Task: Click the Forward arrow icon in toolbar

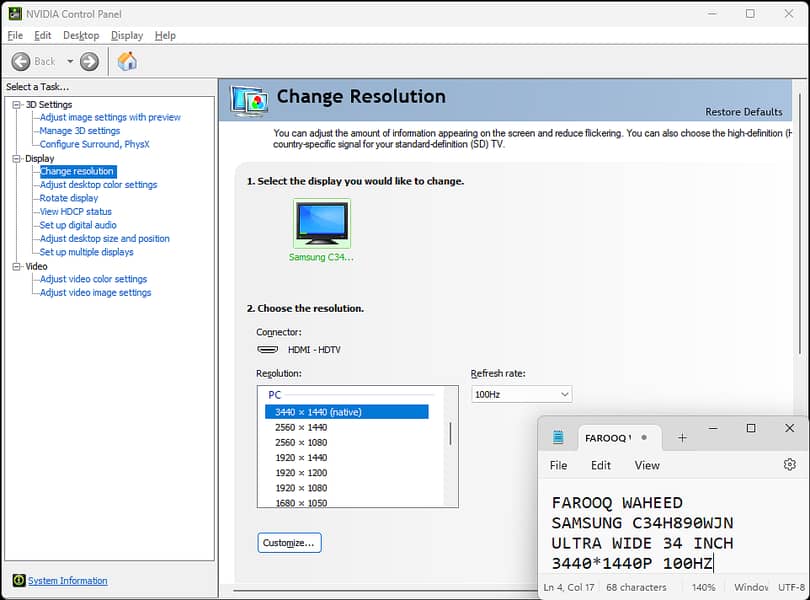Action: tap(89, 61)
